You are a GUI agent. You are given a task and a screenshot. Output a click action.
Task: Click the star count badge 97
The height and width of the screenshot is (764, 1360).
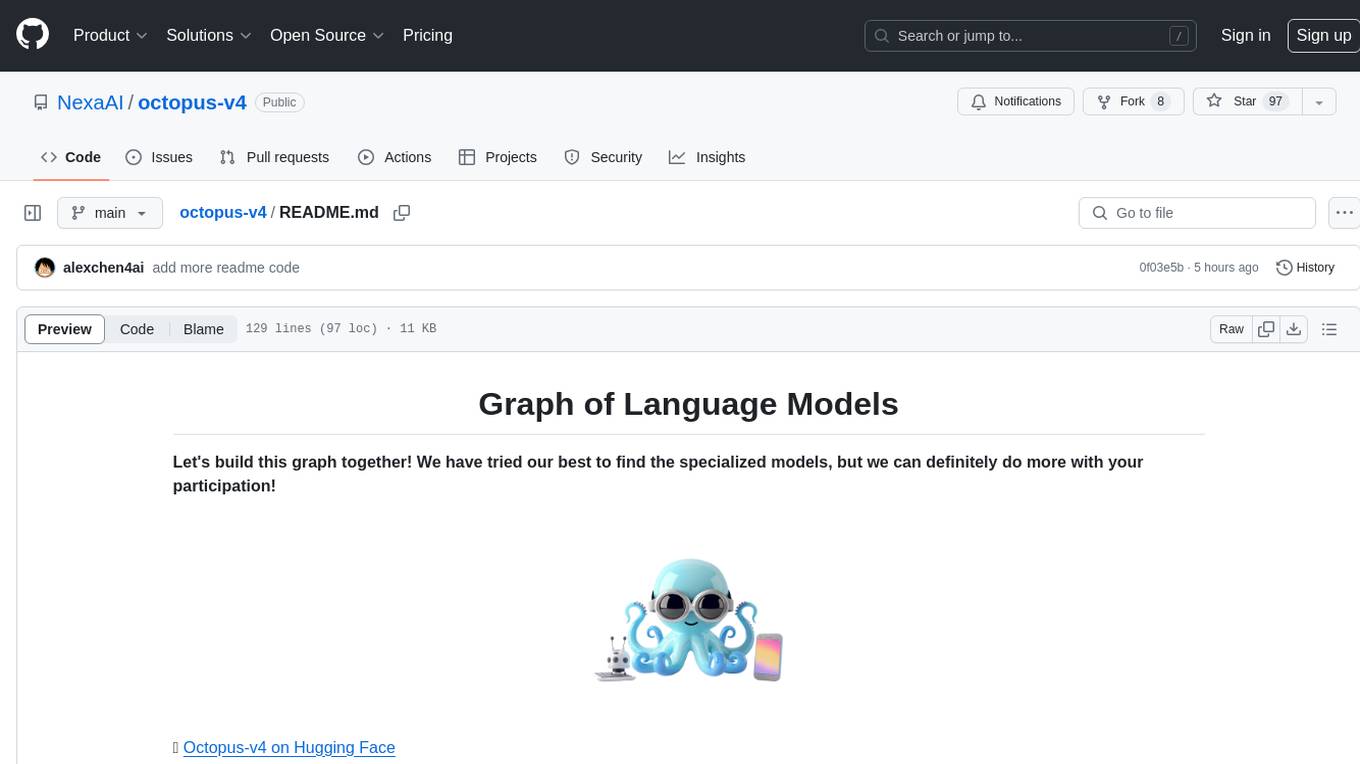1275,102
